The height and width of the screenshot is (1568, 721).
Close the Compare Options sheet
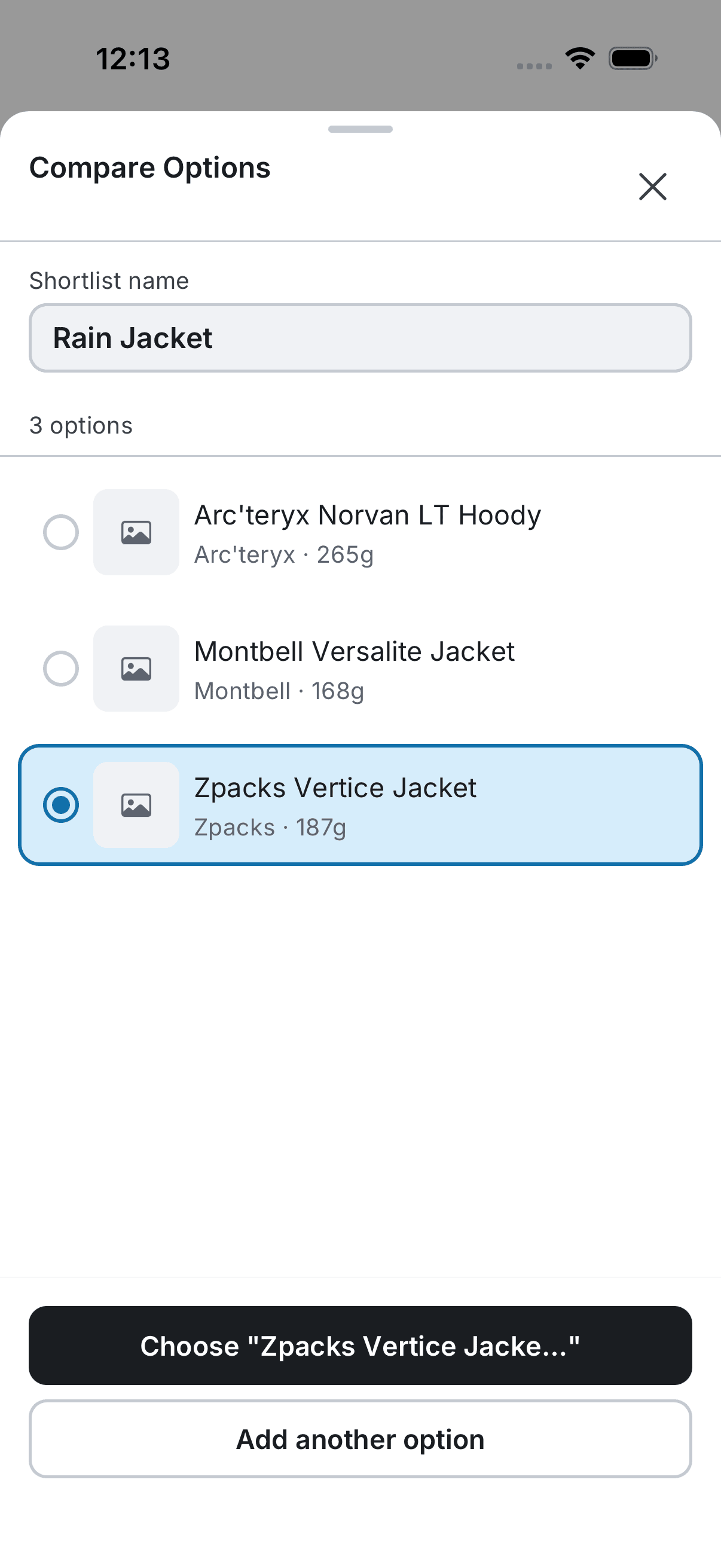coord(652,186)
